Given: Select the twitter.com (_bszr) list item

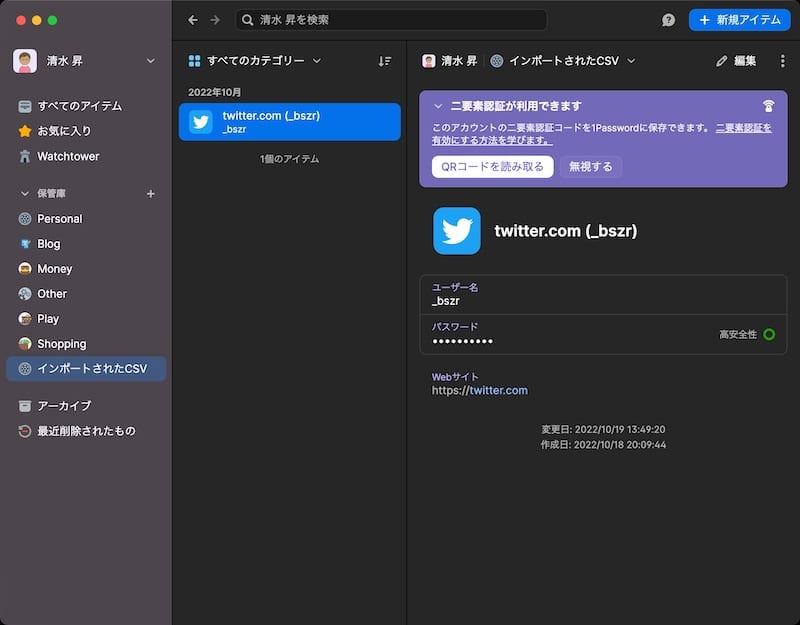Looking at the screenshot, I should click(x=290, y=122).
